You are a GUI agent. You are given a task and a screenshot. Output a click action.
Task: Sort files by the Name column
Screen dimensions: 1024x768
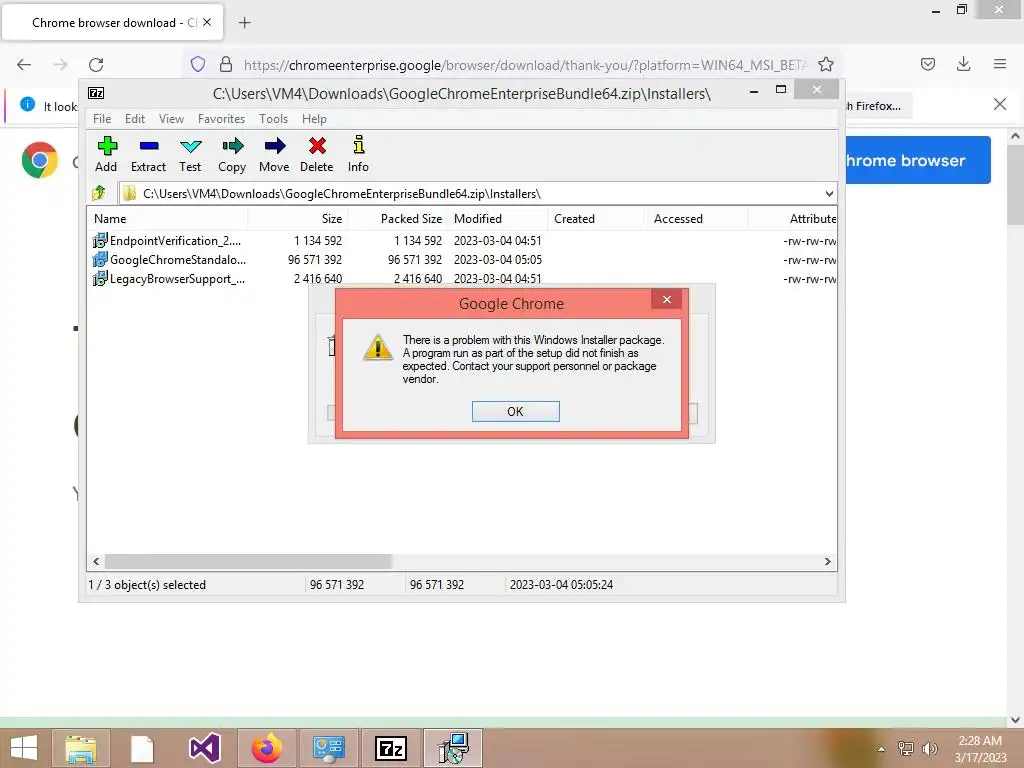coord(167,219)
